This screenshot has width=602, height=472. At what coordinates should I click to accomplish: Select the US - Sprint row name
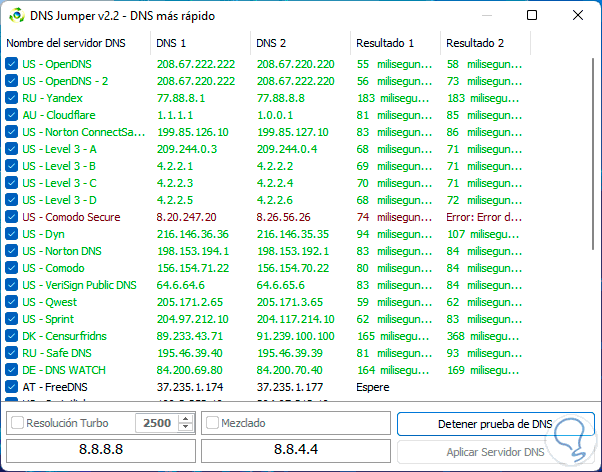48,319
